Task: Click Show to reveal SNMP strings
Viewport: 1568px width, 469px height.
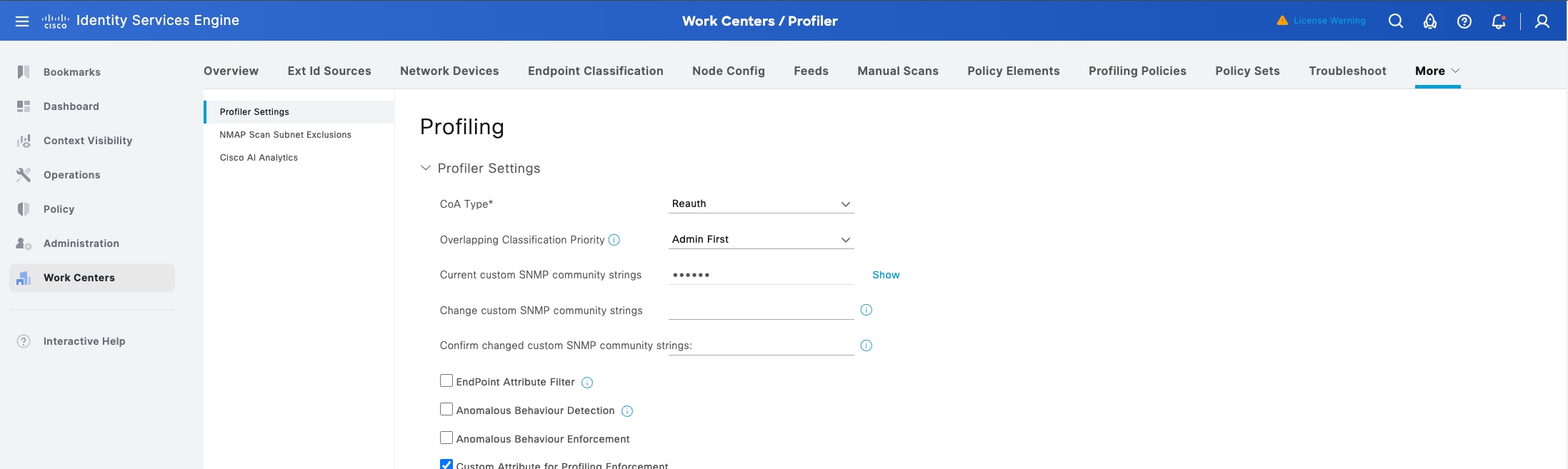Action: click(886, 275)
